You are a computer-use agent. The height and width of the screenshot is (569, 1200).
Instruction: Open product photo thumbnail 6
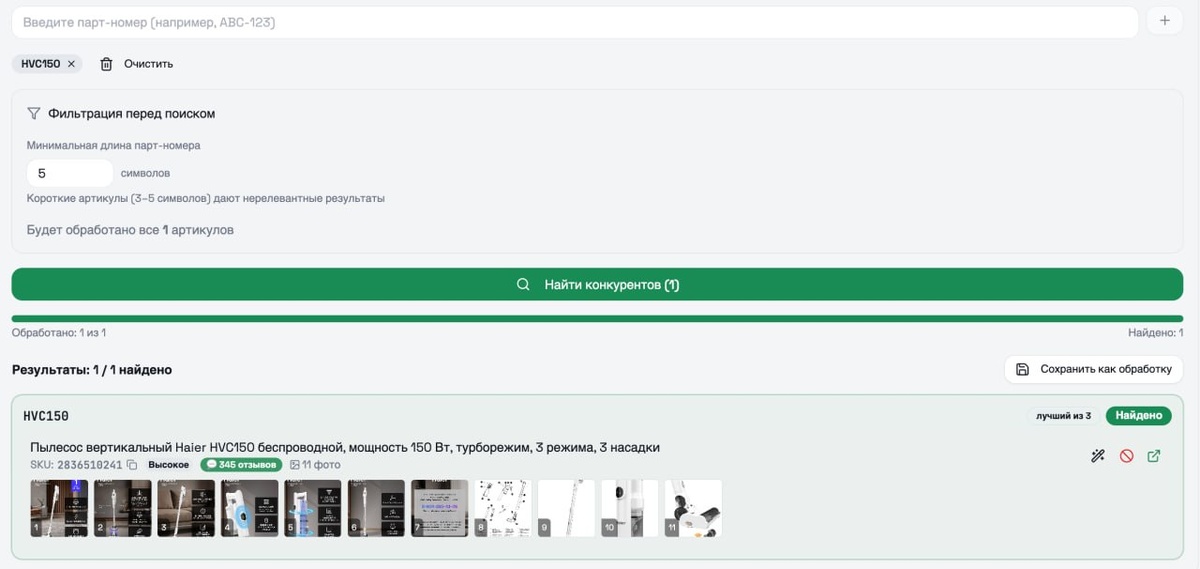coord(377,508)
